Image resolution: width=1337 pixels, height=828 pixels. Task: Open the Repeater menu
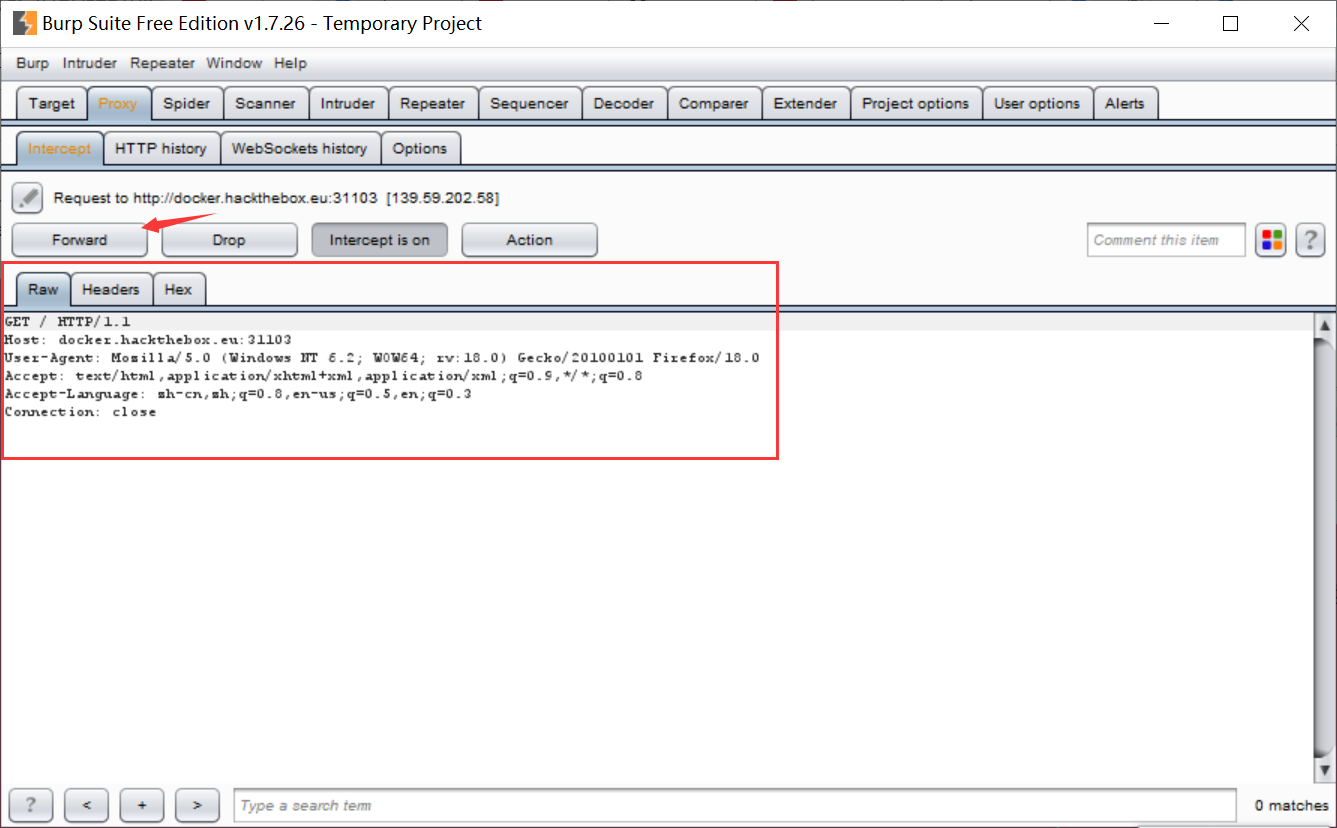click(x=162, y=63)
